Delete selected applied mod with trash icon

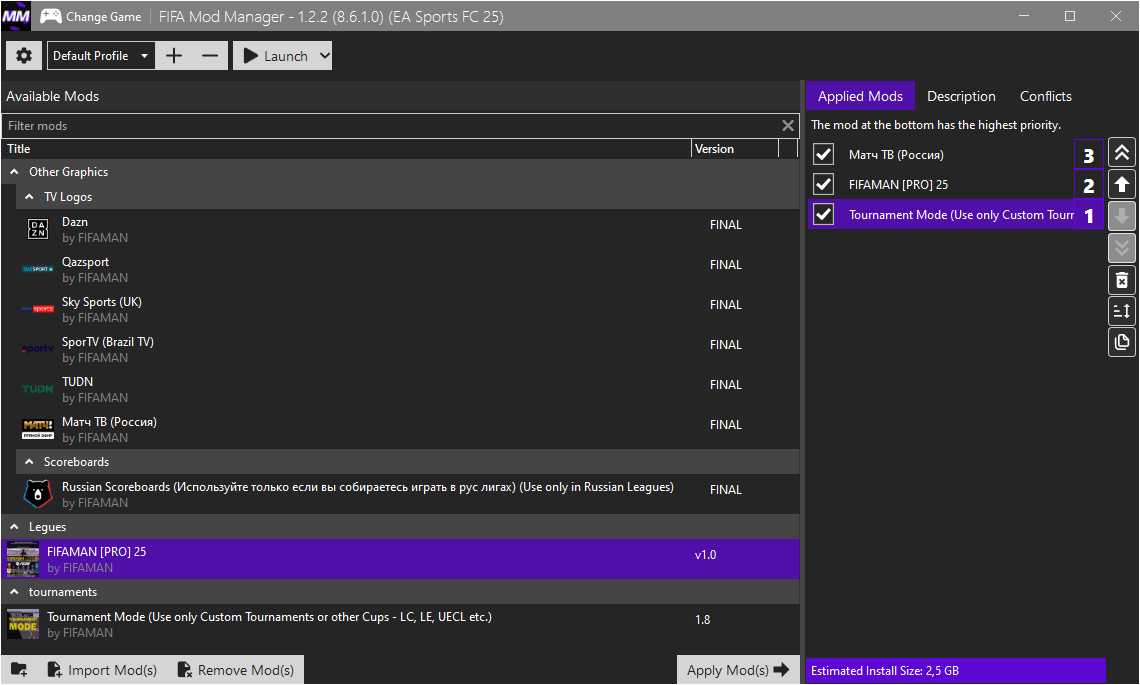tap(1122, 280)
